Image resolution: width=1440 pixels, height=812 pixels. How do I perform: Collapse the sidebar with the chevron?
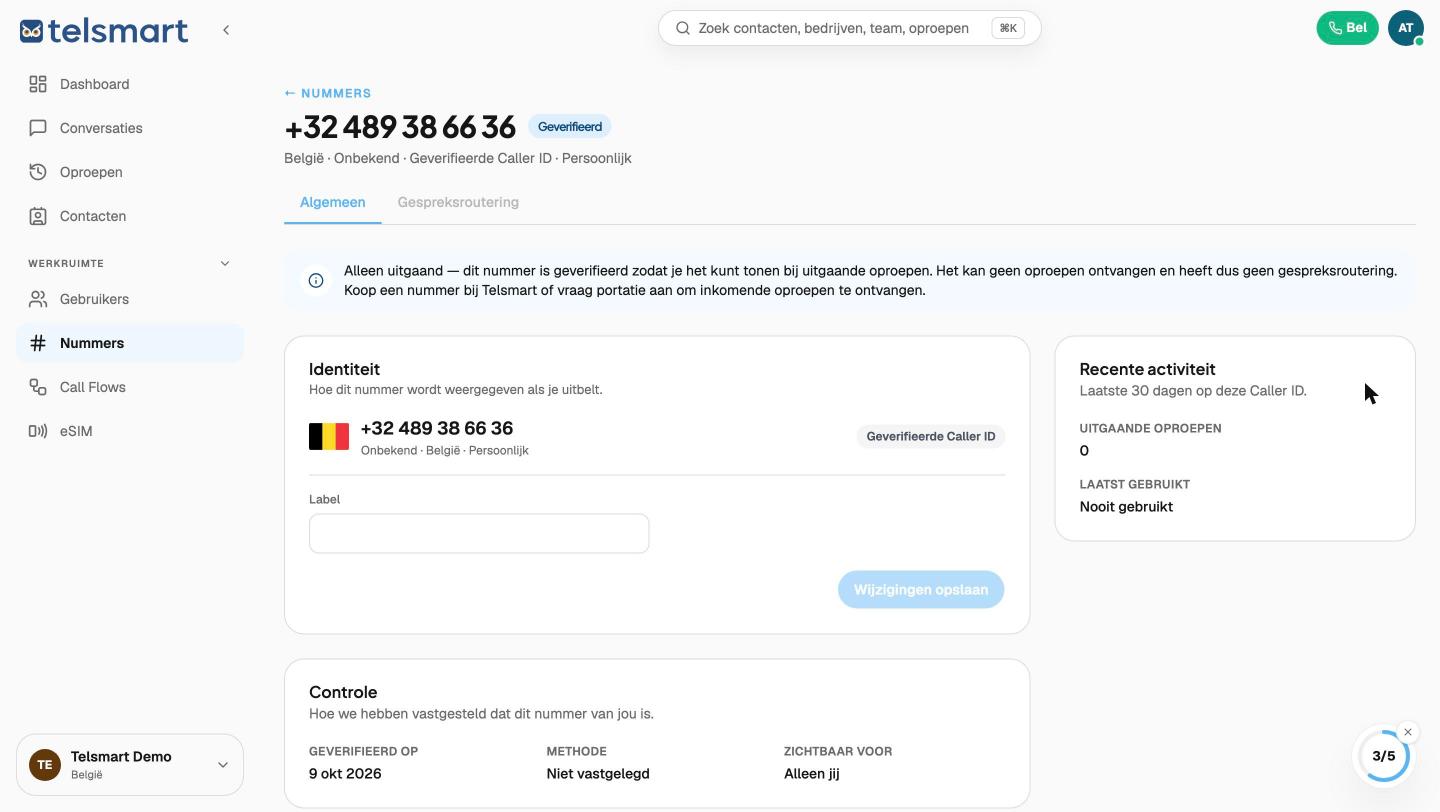[226, 30]
